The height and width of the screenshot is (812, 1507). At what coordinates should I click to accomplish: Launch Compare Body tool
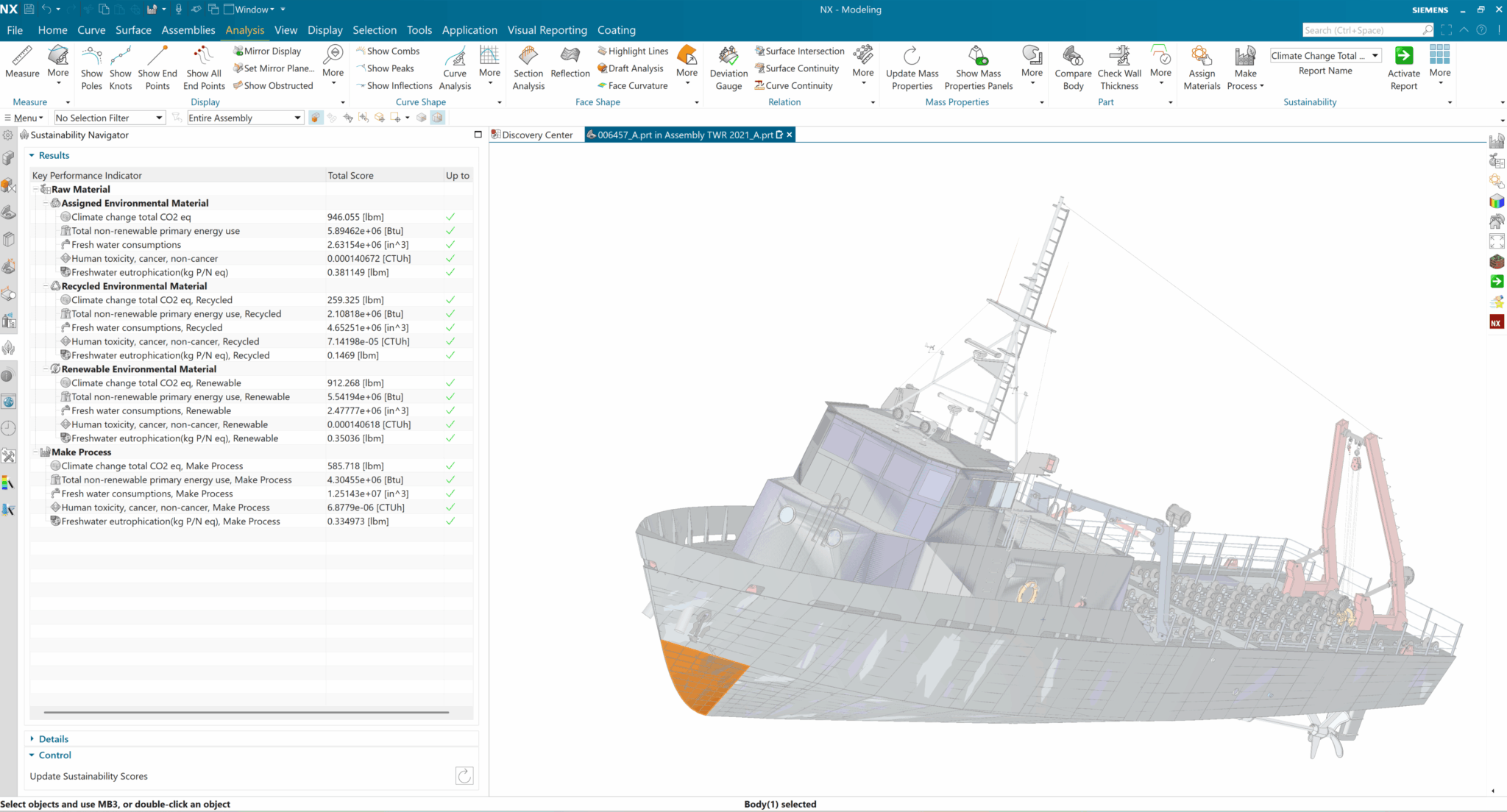(1073, 67)
